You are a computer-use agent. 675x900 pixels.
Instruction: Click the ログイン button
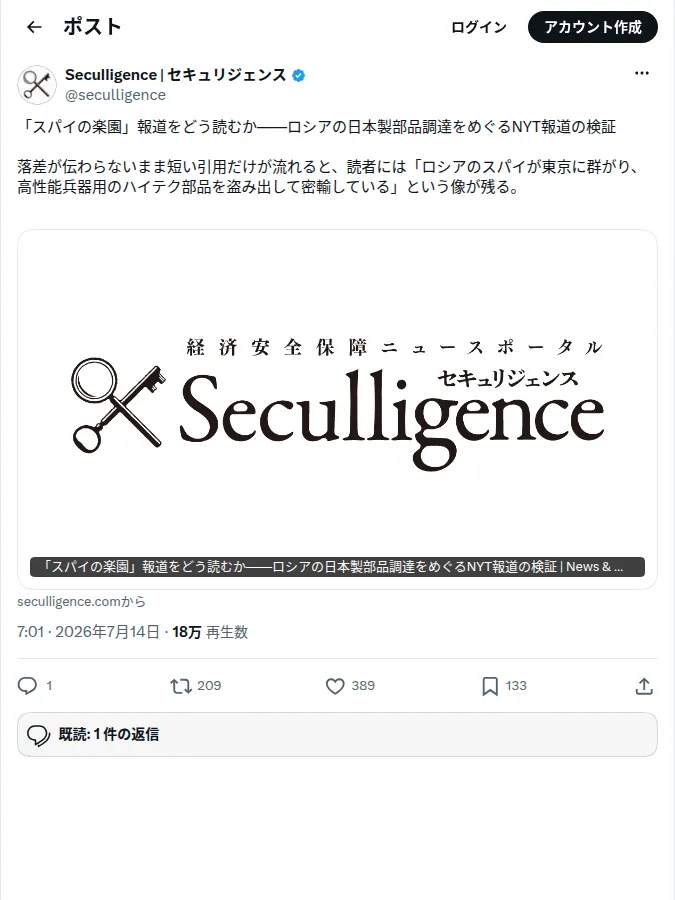479,27
